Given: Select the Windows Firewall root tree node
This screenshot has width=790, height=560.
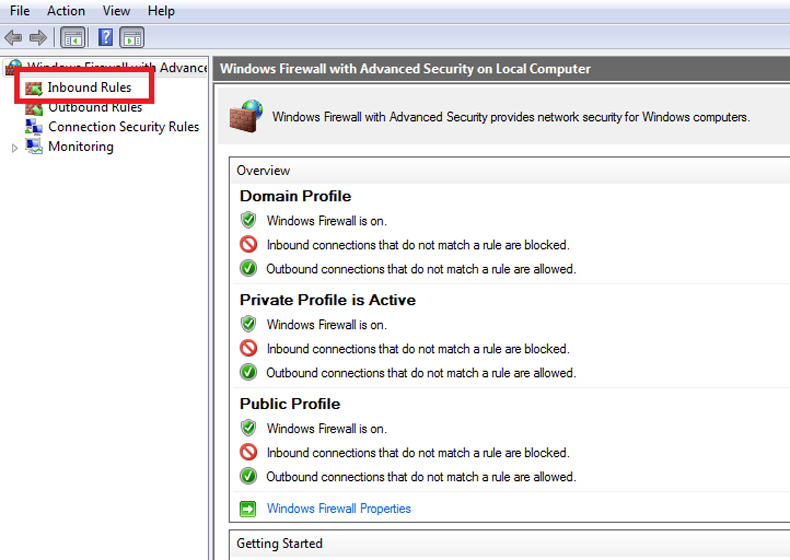Looking at the screenshot, I should click(x=110, y=68).
